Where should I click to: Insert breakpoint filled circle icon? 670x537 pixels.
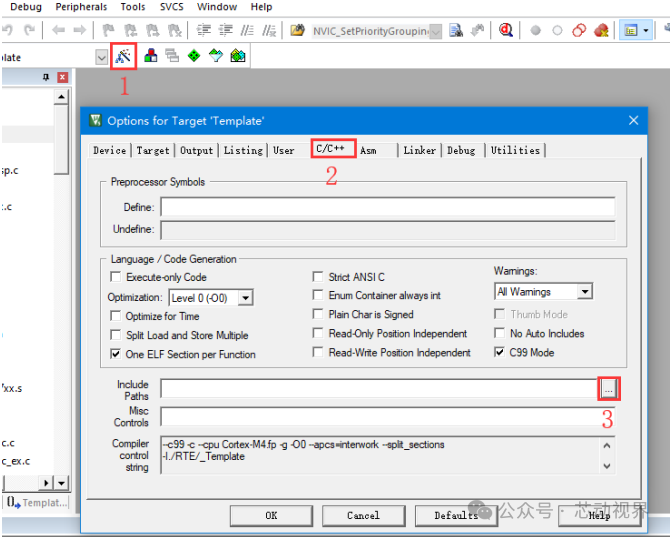535,30
